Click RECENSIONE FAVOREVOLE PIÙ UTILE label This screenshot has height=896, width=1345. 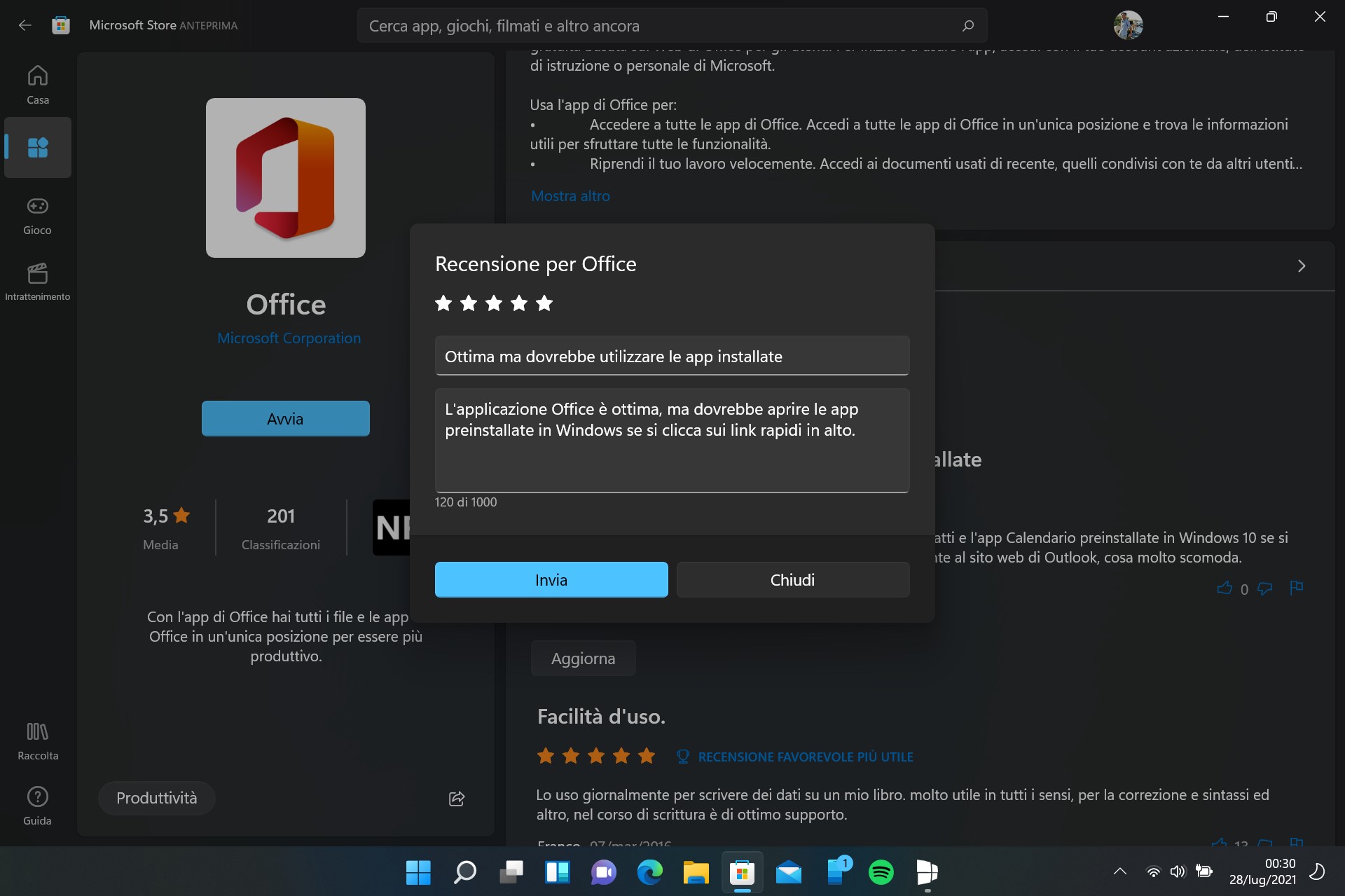pyautogui.click(x=806, y=757)
